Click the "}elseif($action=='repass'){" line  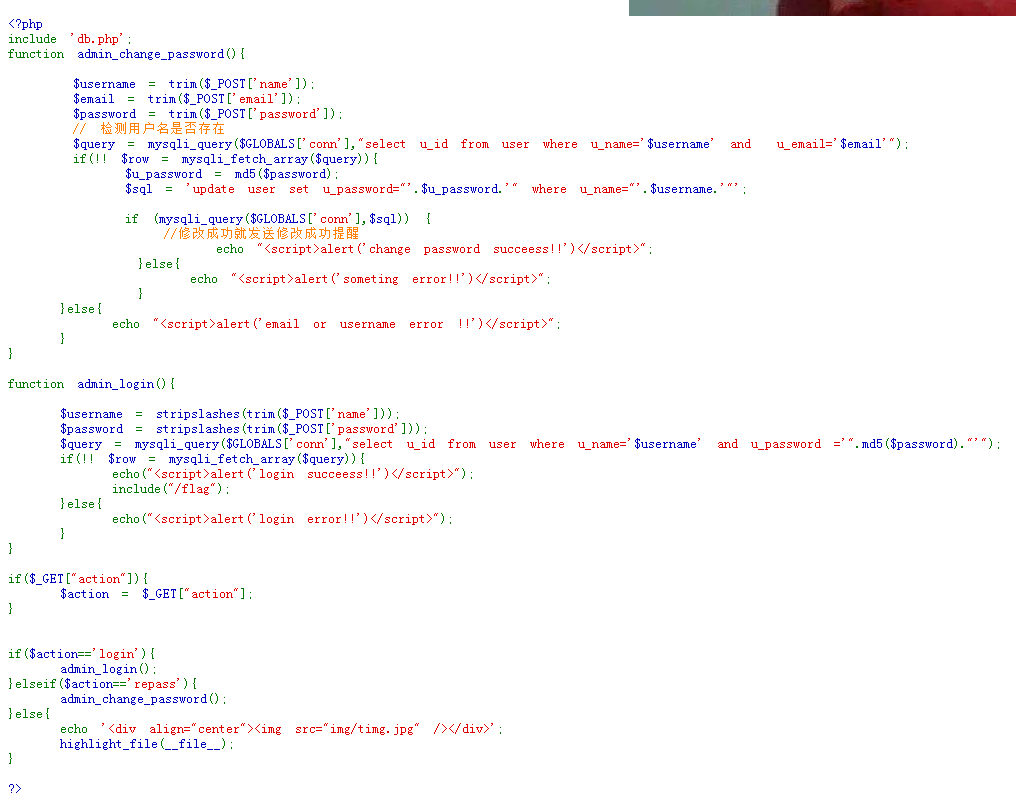(x=102, y=684)
